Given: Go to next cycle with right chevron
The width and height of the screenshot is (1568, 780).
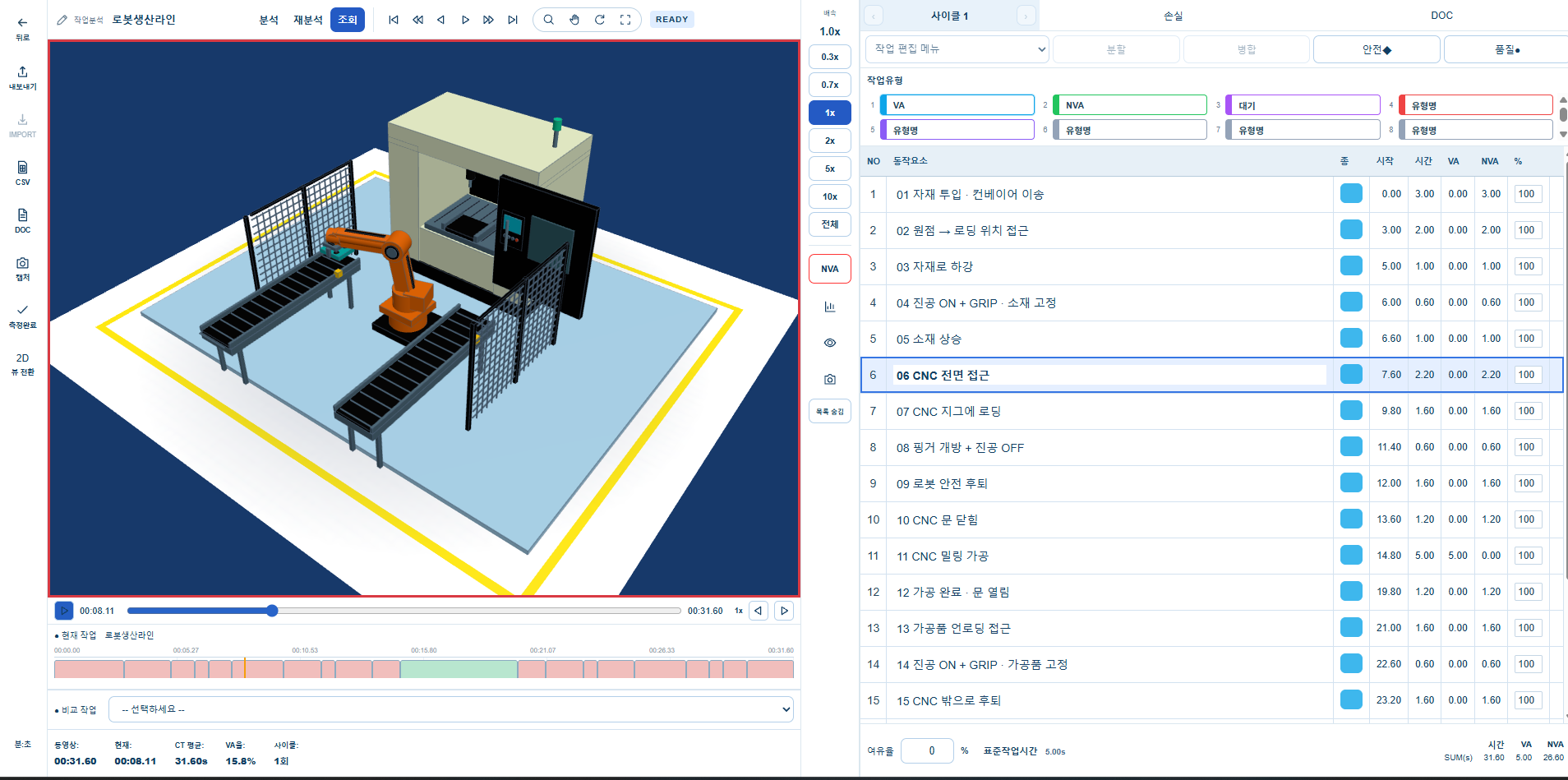Looking at the screenshot, I should (x=1026, y=16).
